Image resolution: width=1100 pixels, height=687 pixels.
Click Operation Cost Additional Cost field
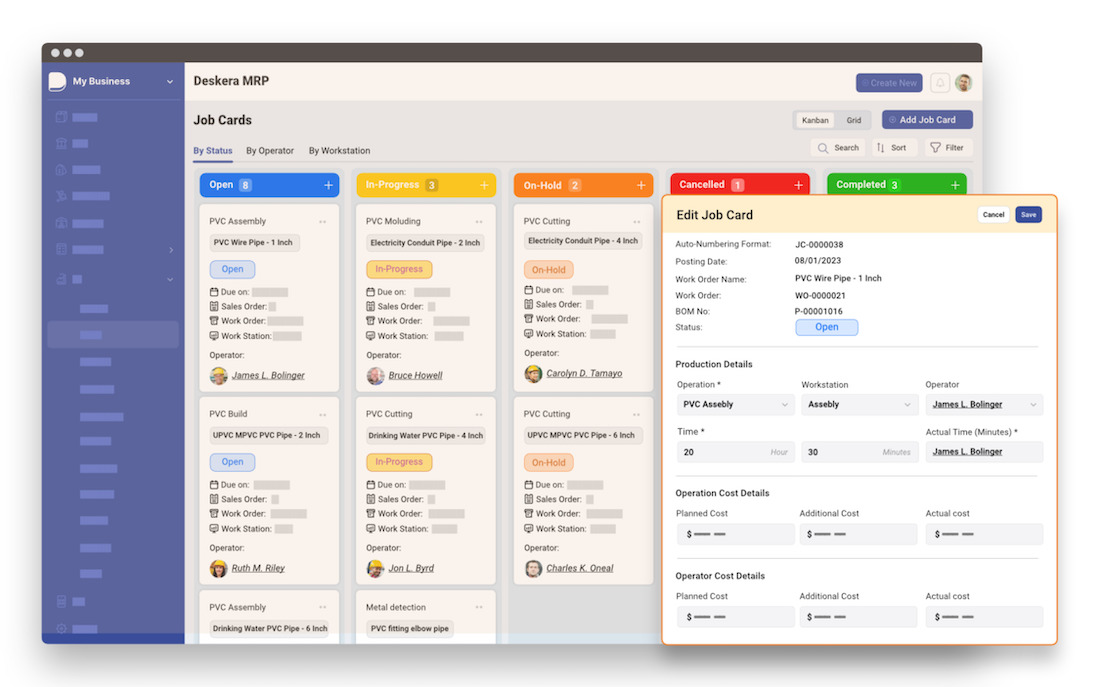coord(859,535)
